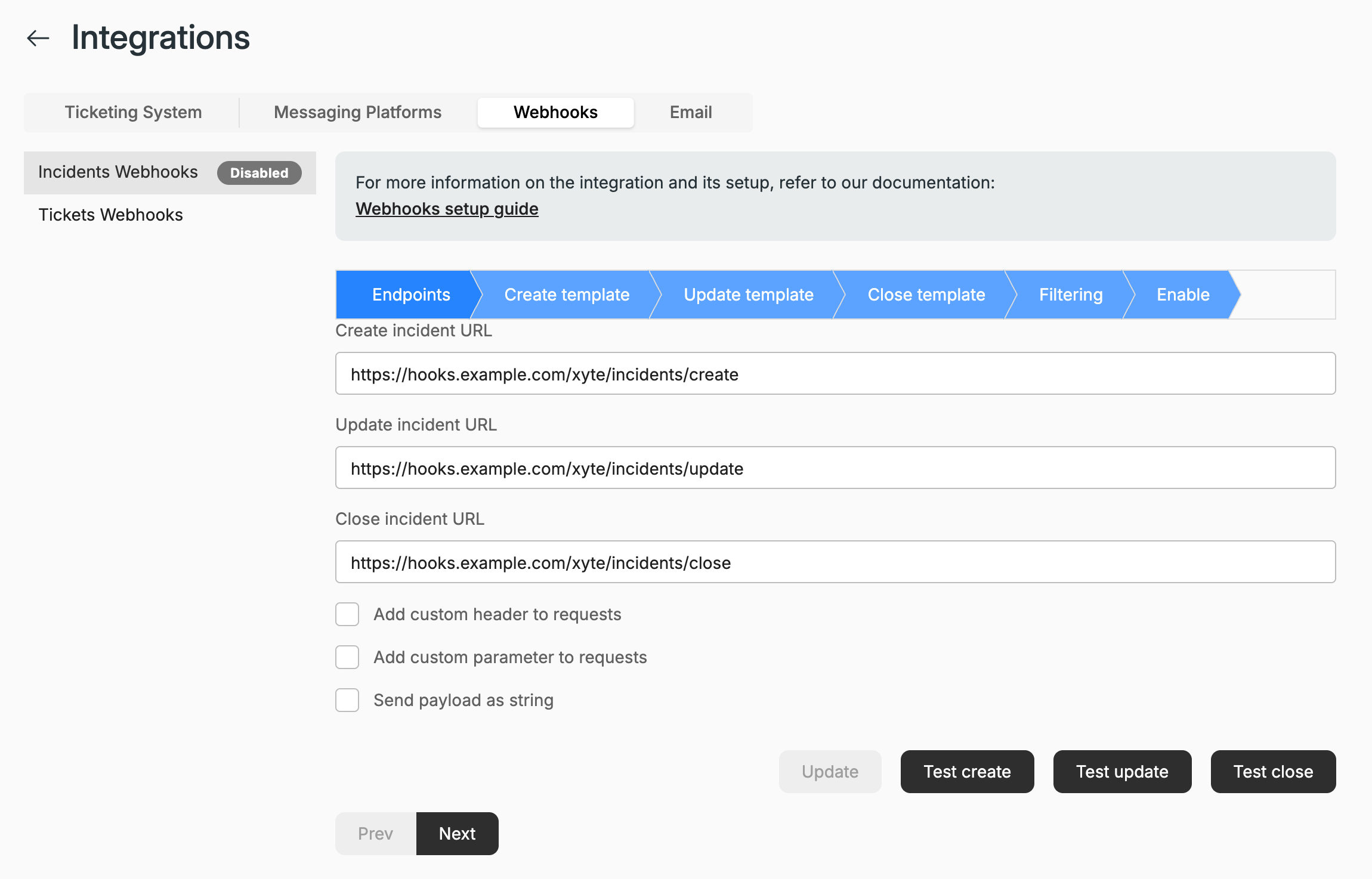
Task: Proceed with the Next button
Action: pos(458,834)
